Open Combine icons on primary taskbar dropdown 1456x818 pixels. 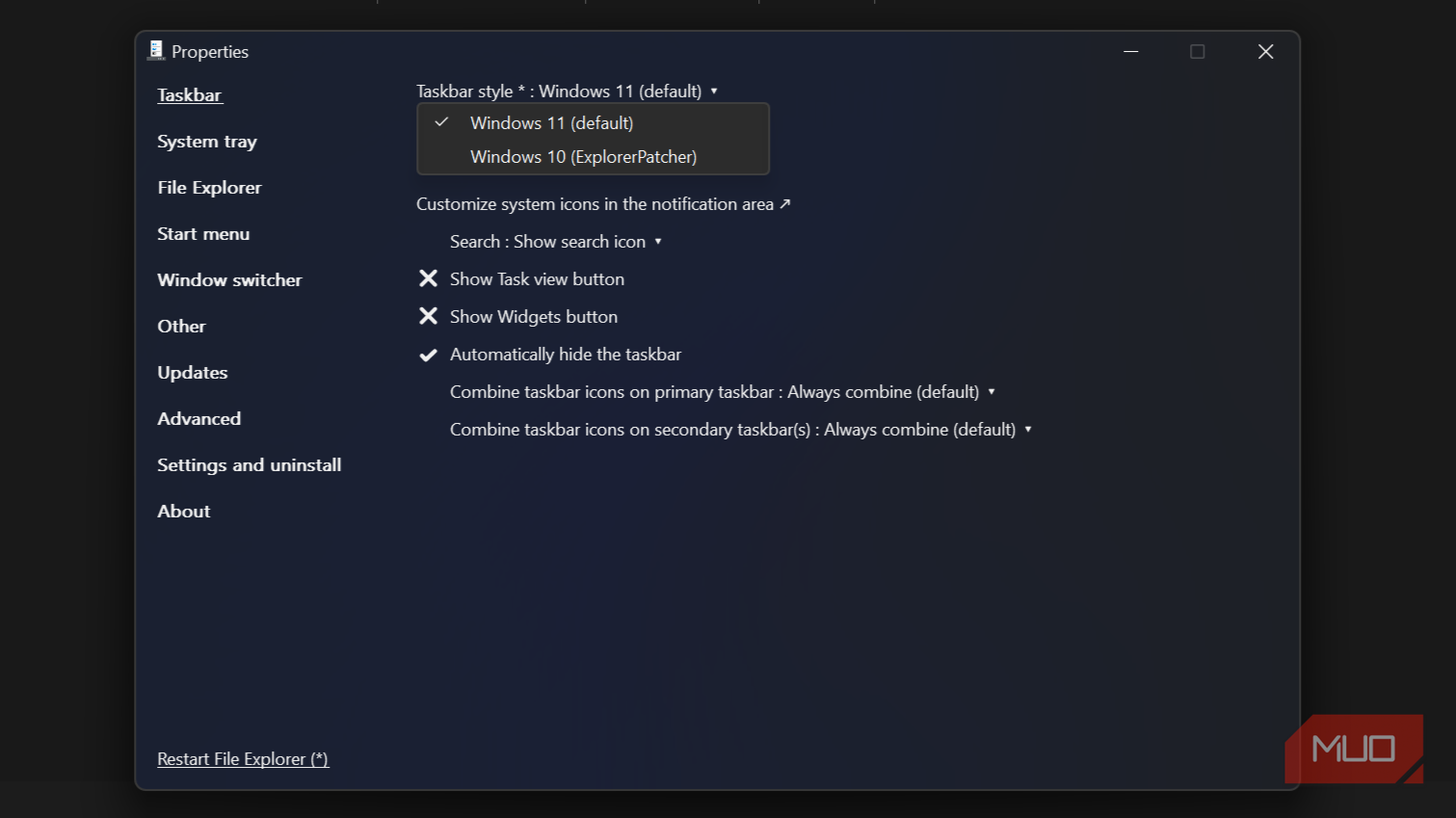[722, 392]
